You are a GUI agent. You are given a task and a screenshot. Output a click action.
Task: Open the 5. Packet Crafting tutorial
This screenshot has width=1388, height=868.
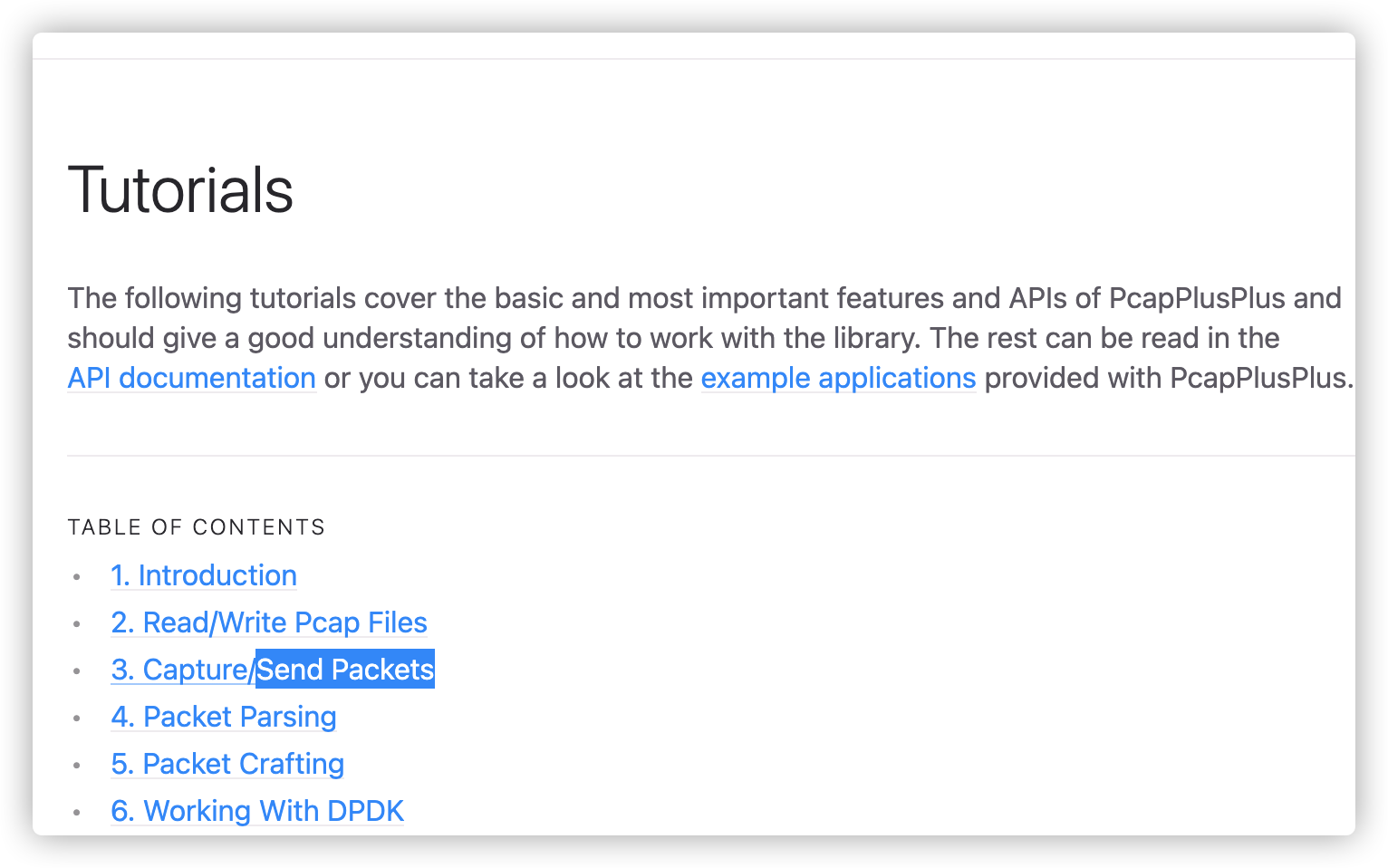[x=227, y=764]
